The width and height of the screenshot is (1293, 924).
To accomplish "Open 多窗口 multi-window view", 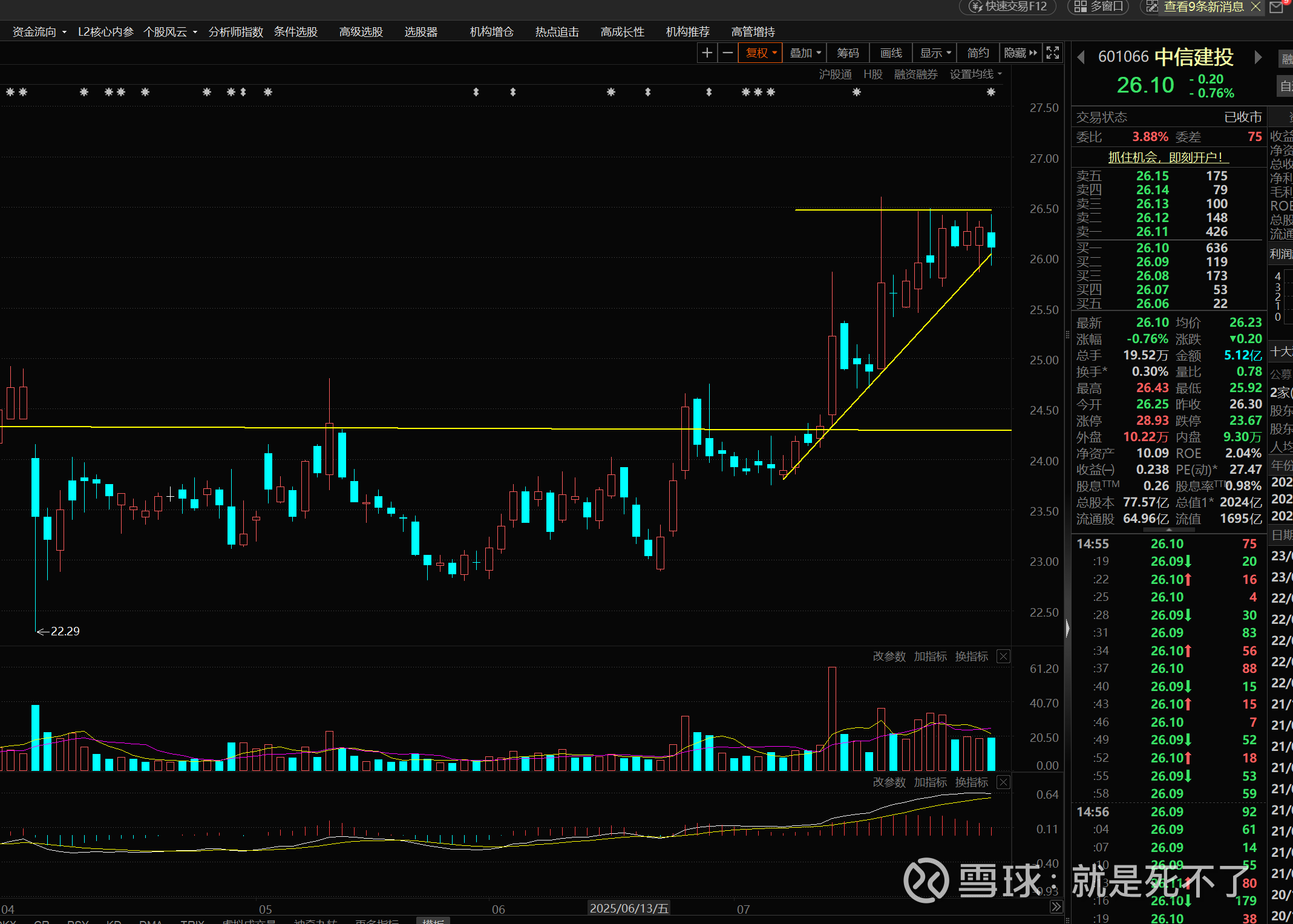I will tap(1099, 7).
